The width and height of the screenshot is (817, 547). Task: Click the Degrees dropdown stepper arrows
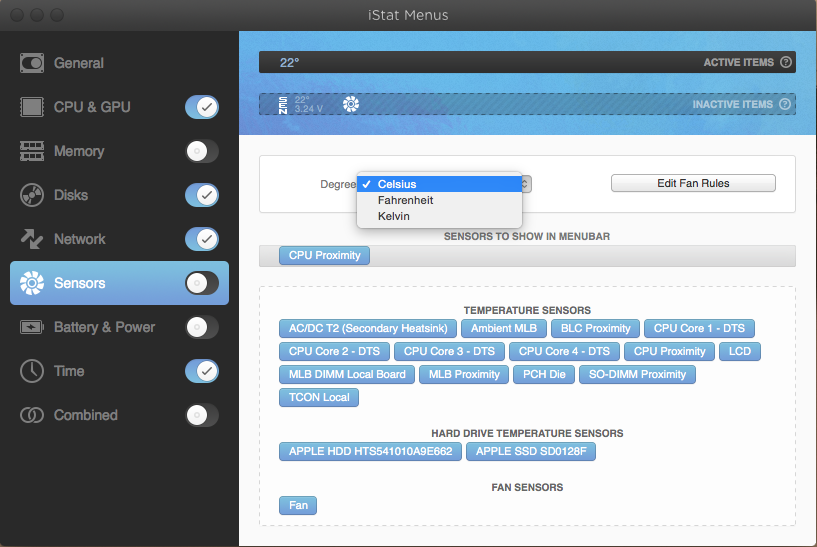click(526, 184)
